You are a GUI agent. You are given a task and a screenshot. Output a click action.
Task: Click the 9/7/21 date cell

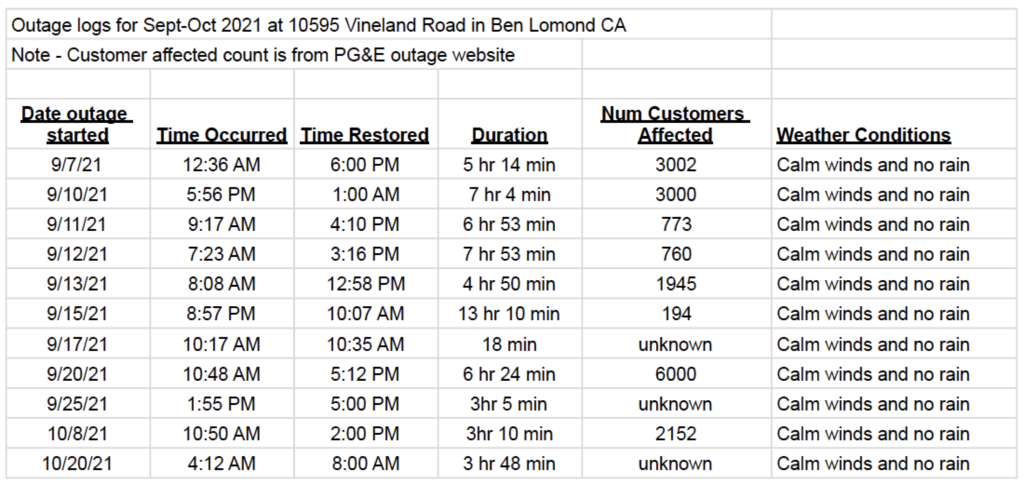[x=78, y=164]
